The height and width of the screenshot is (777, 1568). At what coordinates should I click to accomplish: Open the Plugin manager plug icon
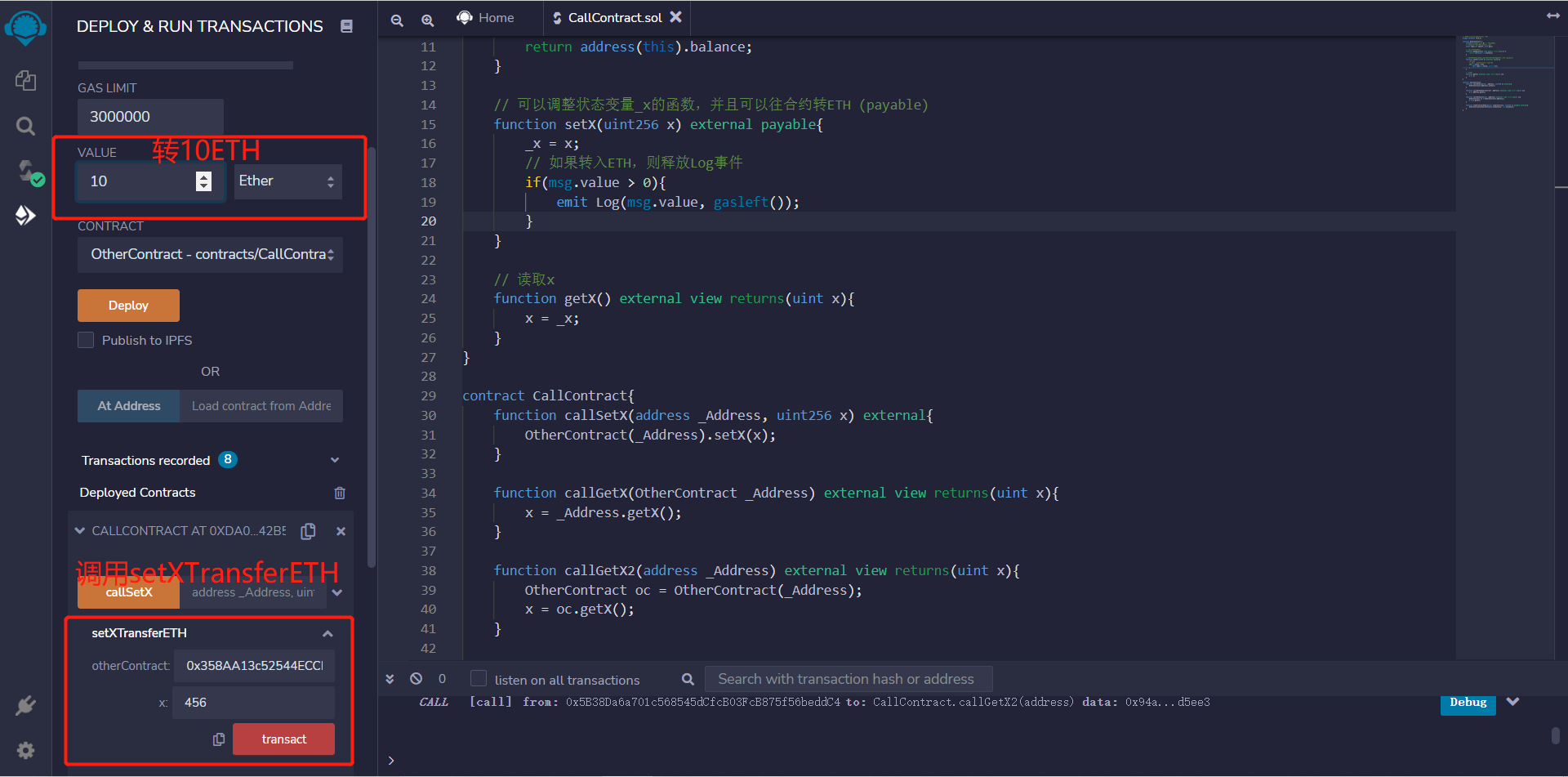point(25,705)
